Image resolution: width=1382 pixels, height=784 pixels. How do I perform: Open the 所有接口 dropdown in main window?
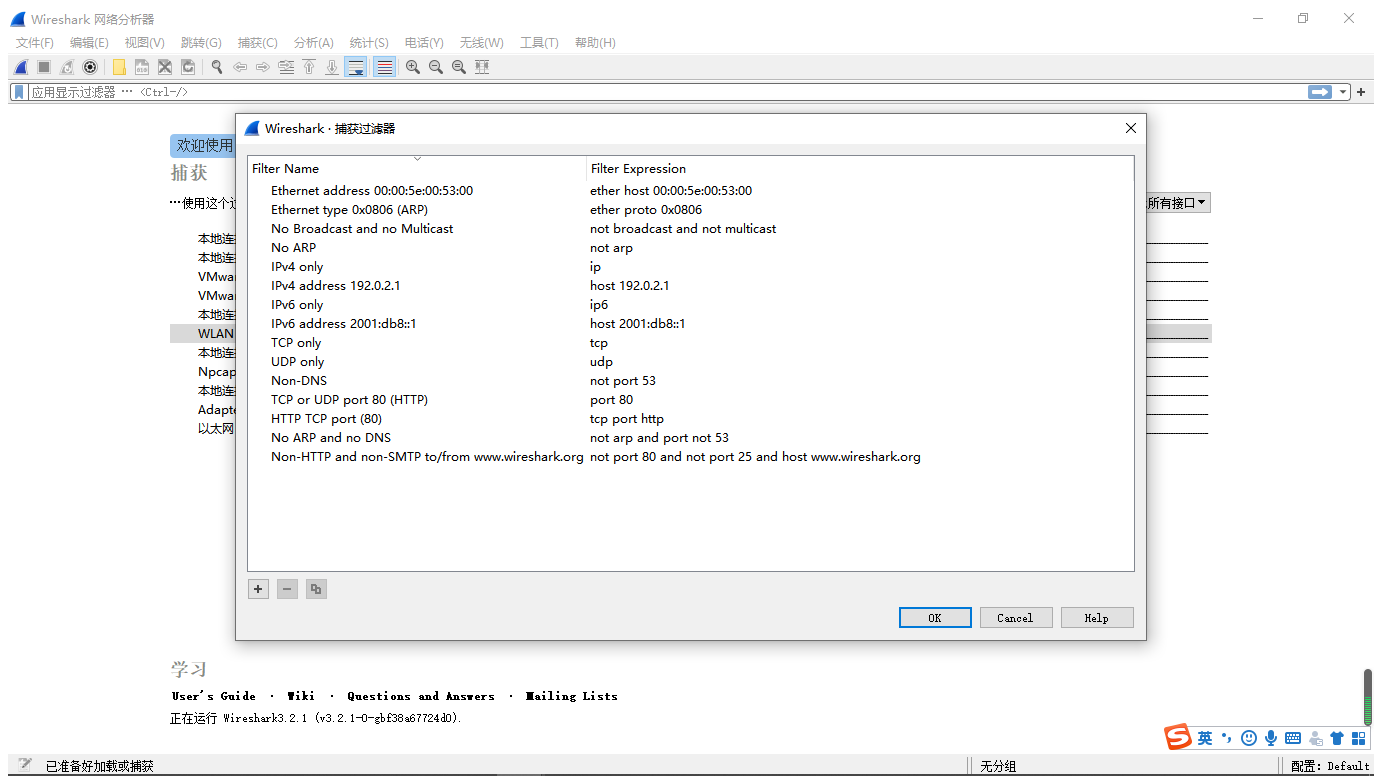pos(1178,203)
